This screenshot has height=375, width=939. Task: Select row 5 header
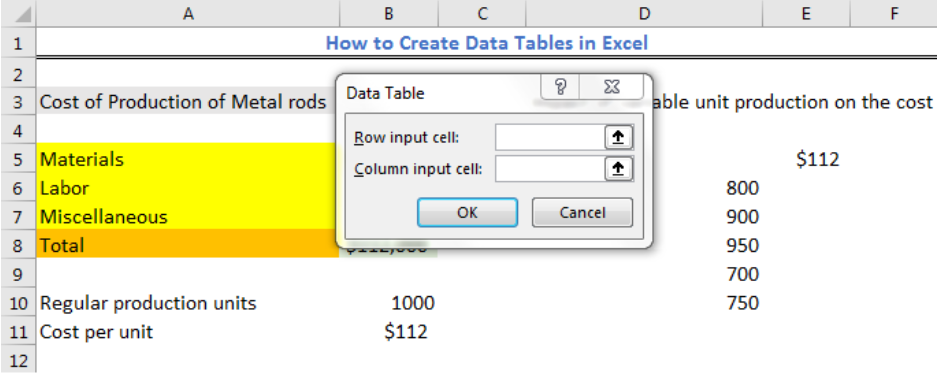click(x=18, y=159)
